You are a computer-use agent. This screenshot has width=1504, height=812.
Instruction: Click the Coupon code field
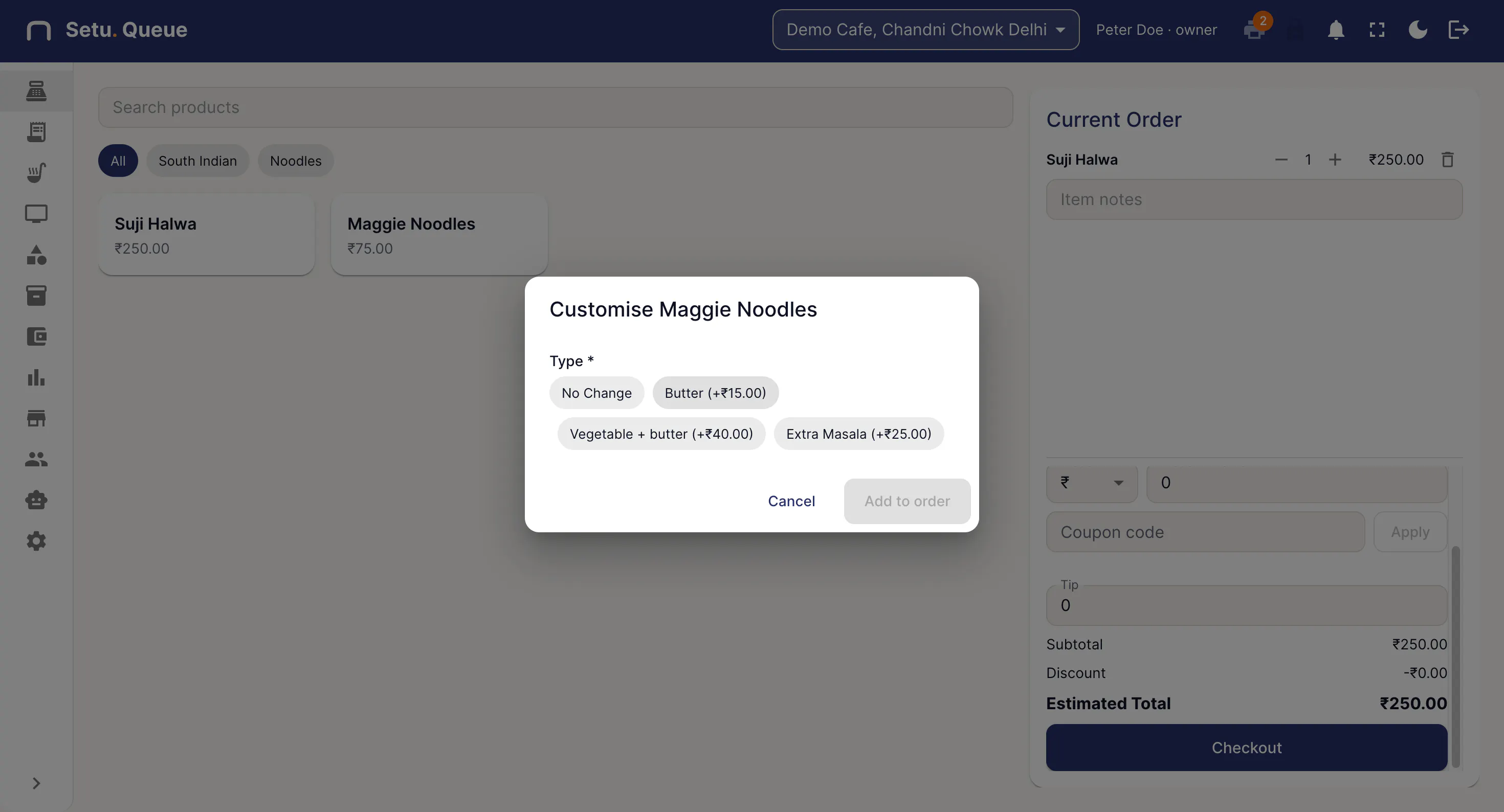pyautogui.click(x=1205, y=532)
